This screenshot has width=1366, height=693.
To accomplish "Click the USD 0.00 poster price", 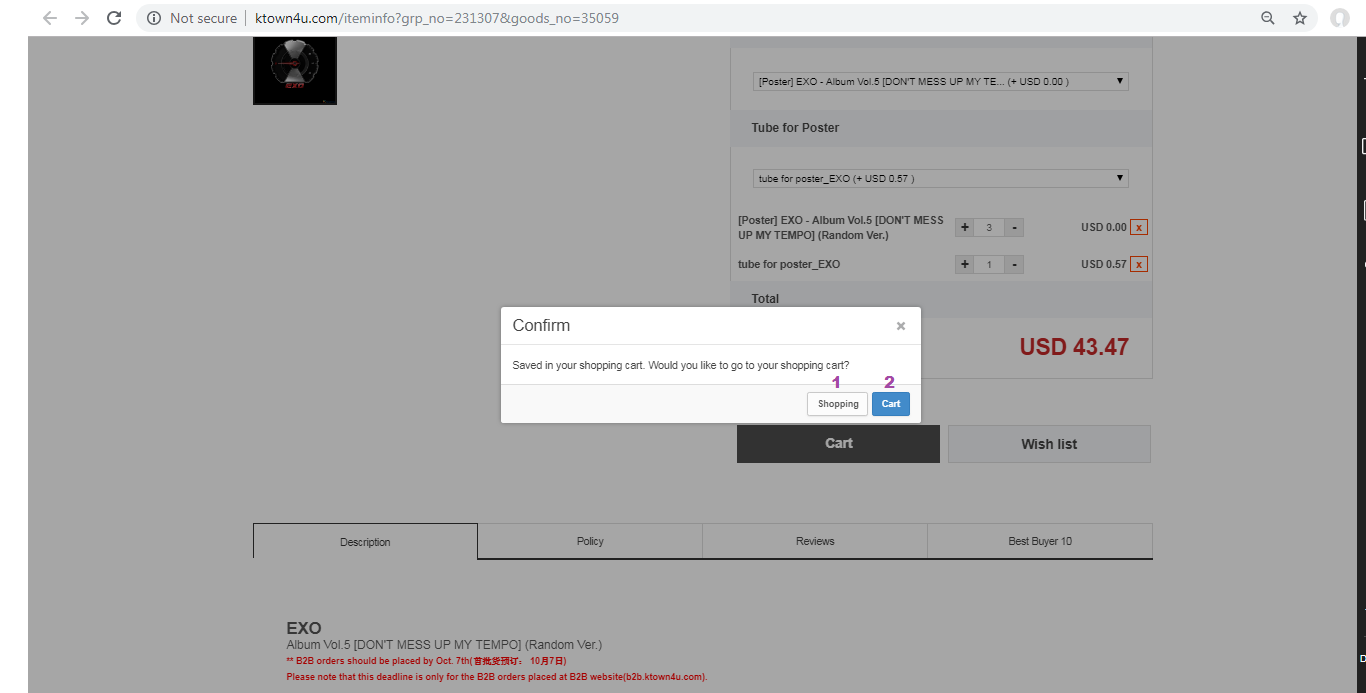I will pyautogui.click(x=1103, y=227).
